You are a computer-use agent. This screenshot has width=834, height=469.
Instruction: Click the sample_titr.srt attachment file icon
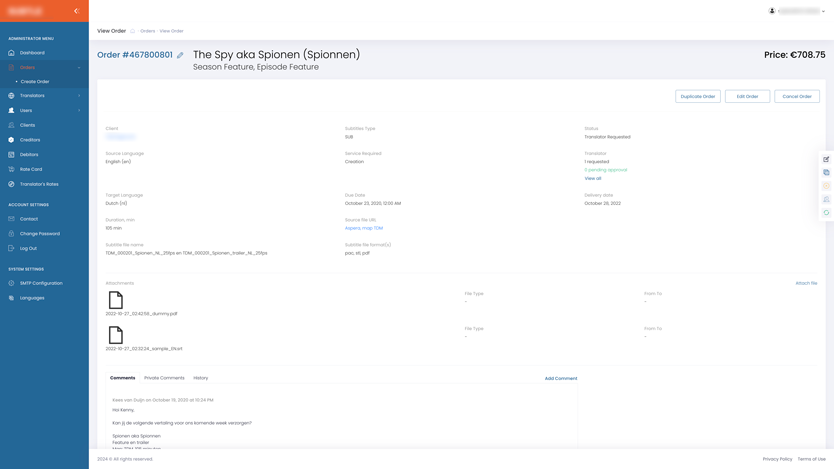(116, 335)
